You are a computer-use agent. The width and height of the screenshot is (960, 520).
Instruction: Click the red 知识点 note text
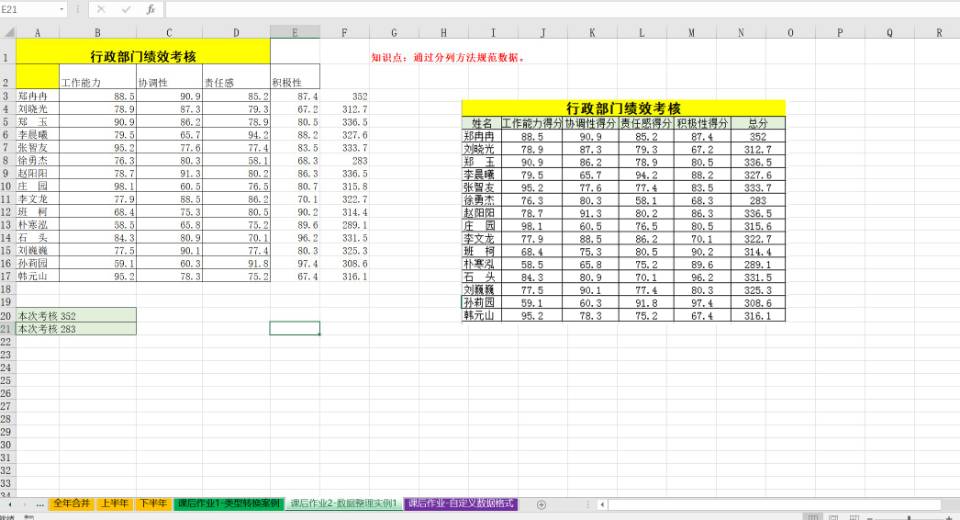click(x=448, y=58)
